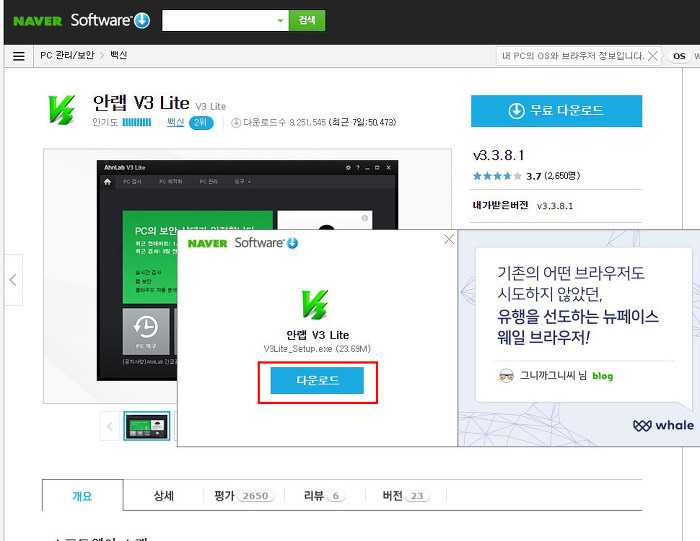The width and height of the screenshot is (700, 541).
Task: Open the search box dropdown arrow
Action: 280,21
